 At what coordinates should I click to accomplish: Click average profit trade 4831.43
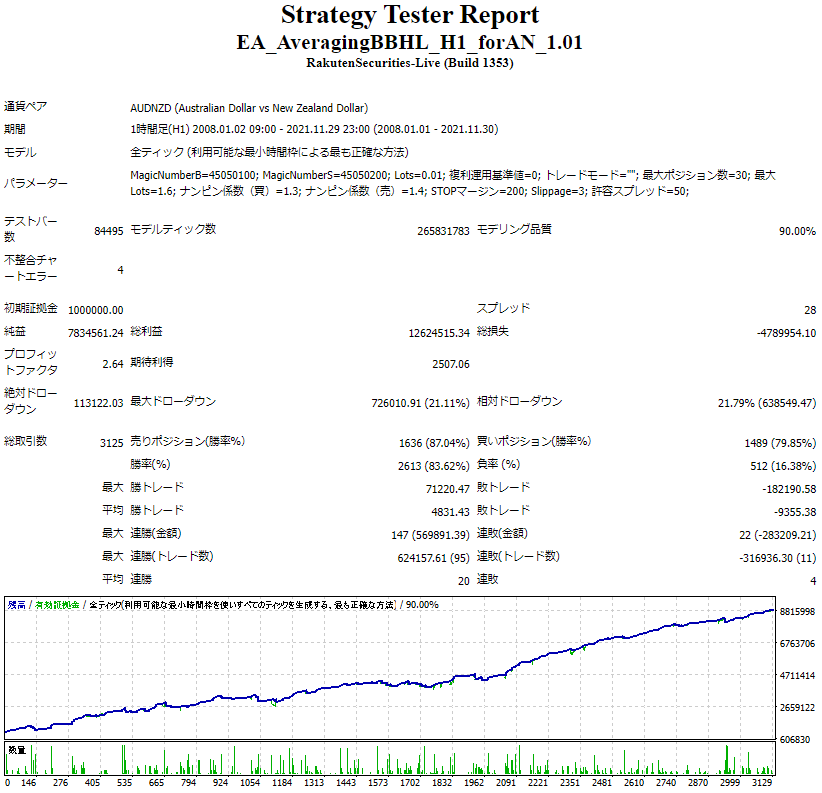[450, 512]
